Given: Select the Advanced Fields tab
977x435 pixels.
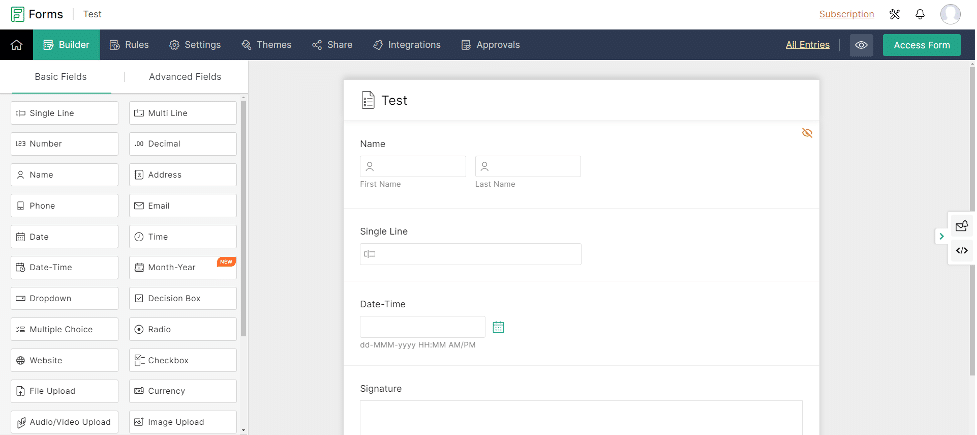Looking at the screenshot, I should [x=184, y=77].
